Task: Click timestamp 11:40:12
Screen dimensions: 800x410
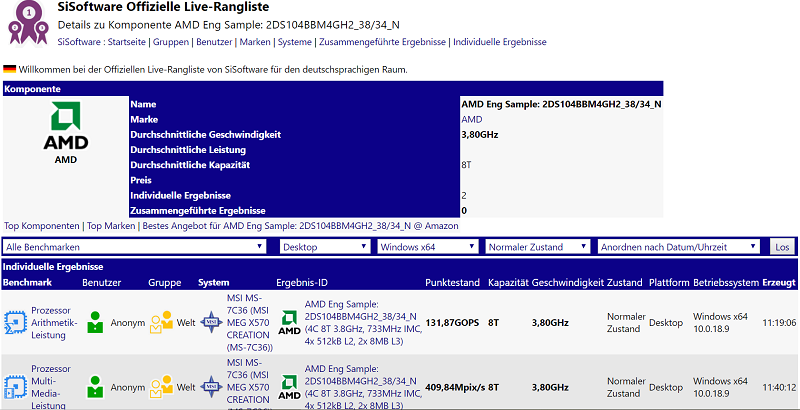Action: 779,388
